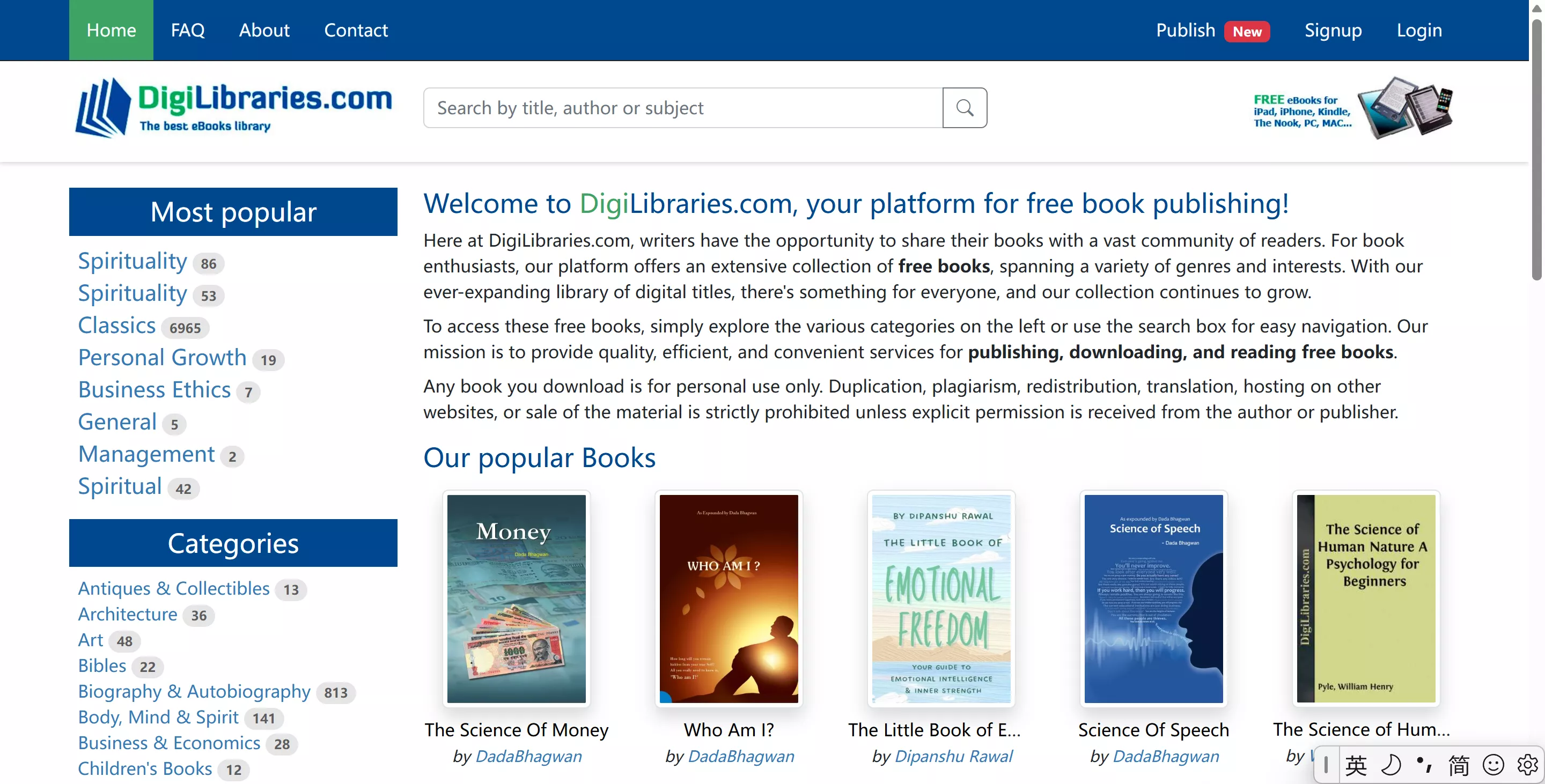
Task: Click the half-moon width icon in IME toolbar
Action: tap(1390, 764)
